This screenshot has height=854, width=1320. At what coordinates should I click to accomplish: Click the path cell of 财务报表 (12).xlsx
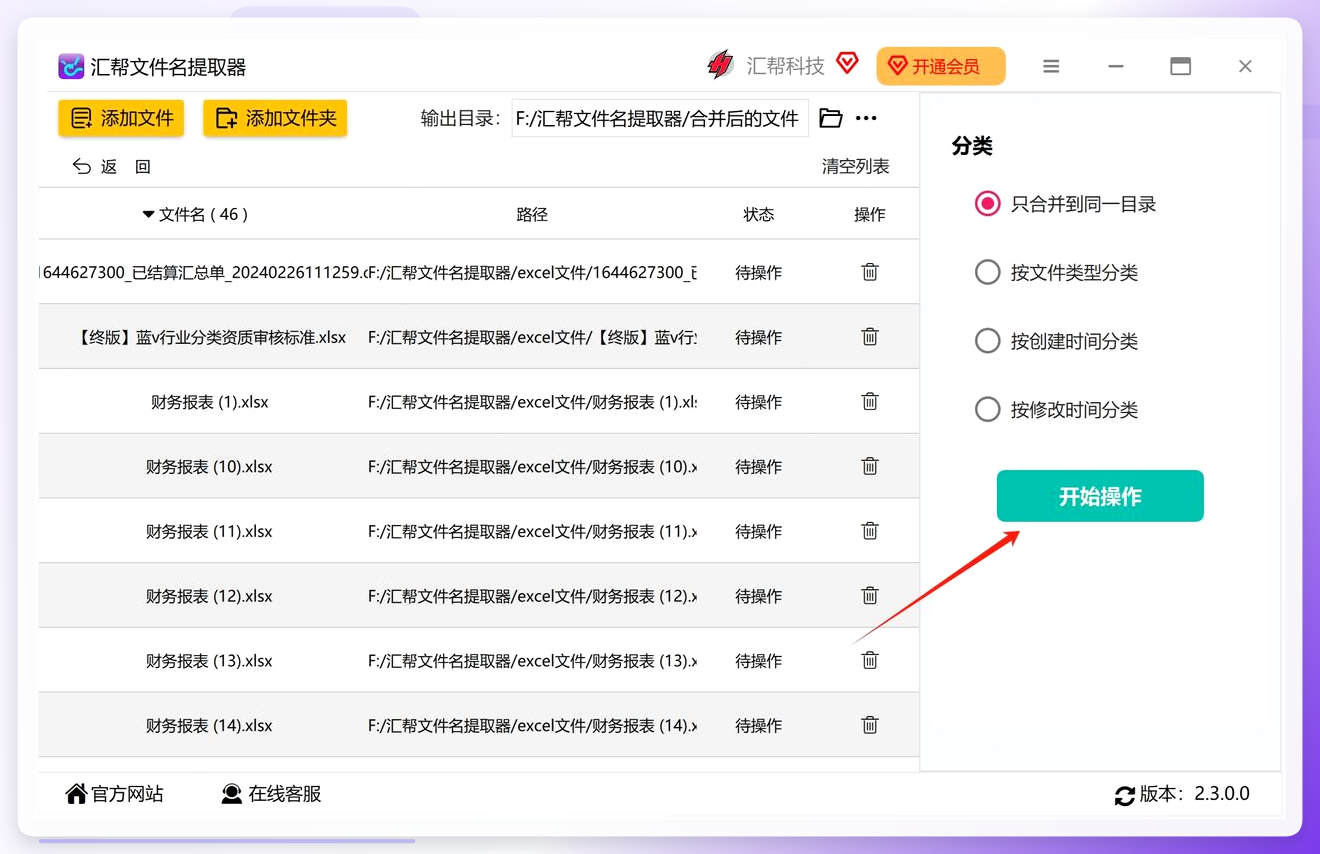533,596
